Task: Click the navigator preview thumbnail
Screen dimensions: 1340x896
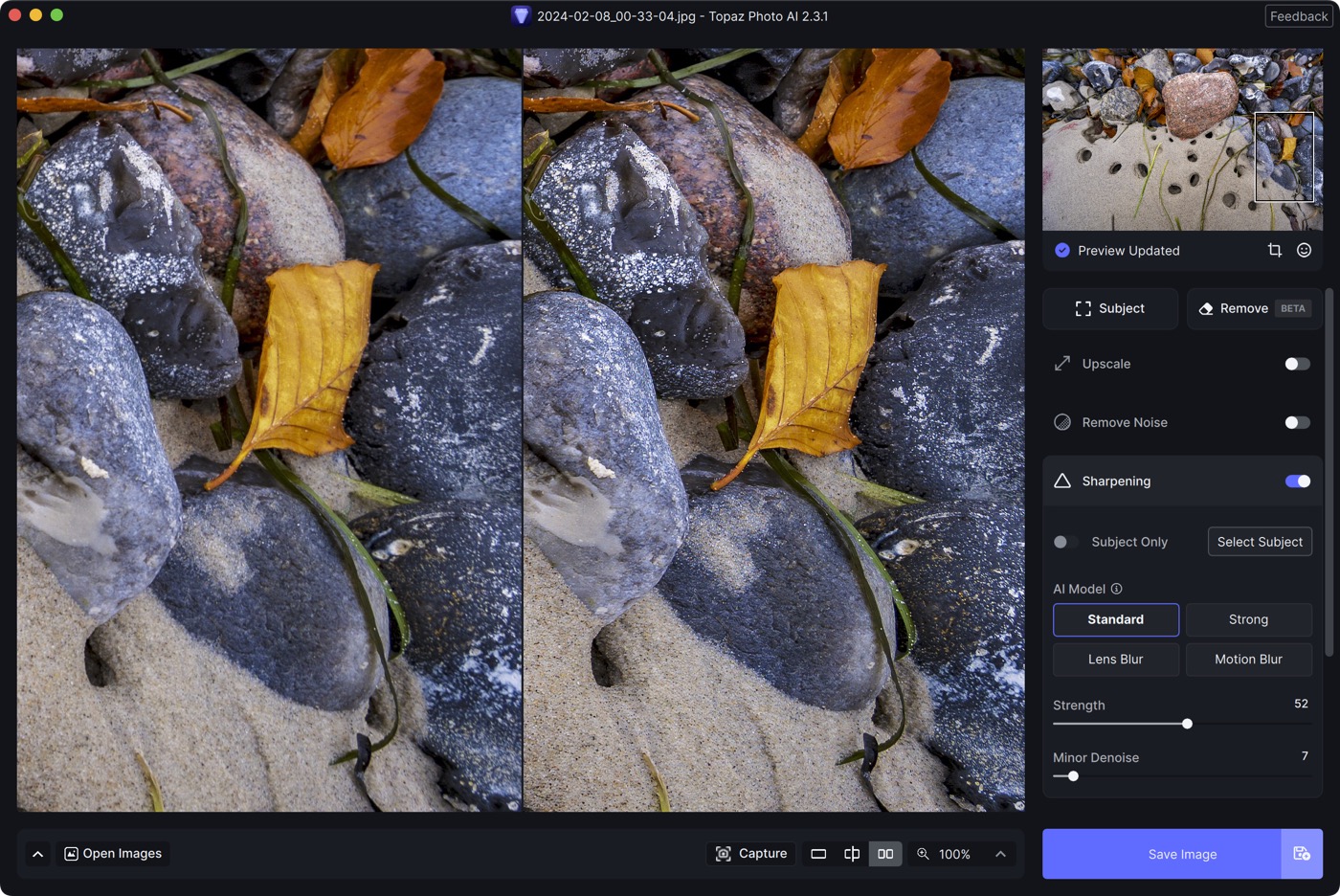Action: point(1183,140)
